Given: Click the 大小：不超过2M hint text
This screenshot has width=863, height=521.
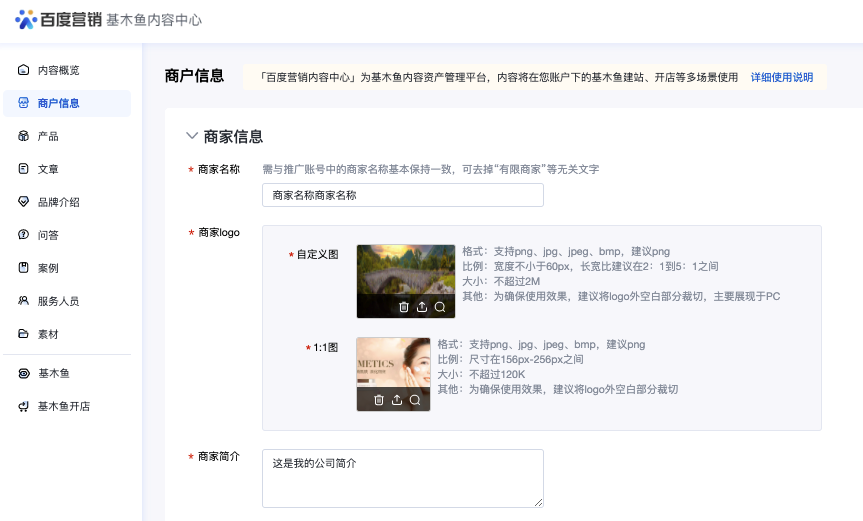Looking at the screenshot, I should click(x=501, y=281).
